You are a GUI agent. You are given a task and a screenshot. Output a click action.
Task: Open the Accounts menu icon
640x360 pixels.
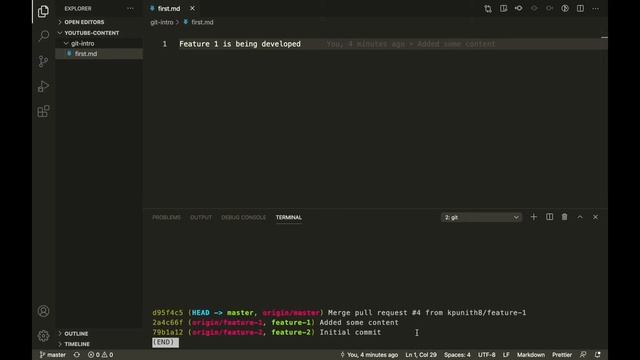pos(43,311)
